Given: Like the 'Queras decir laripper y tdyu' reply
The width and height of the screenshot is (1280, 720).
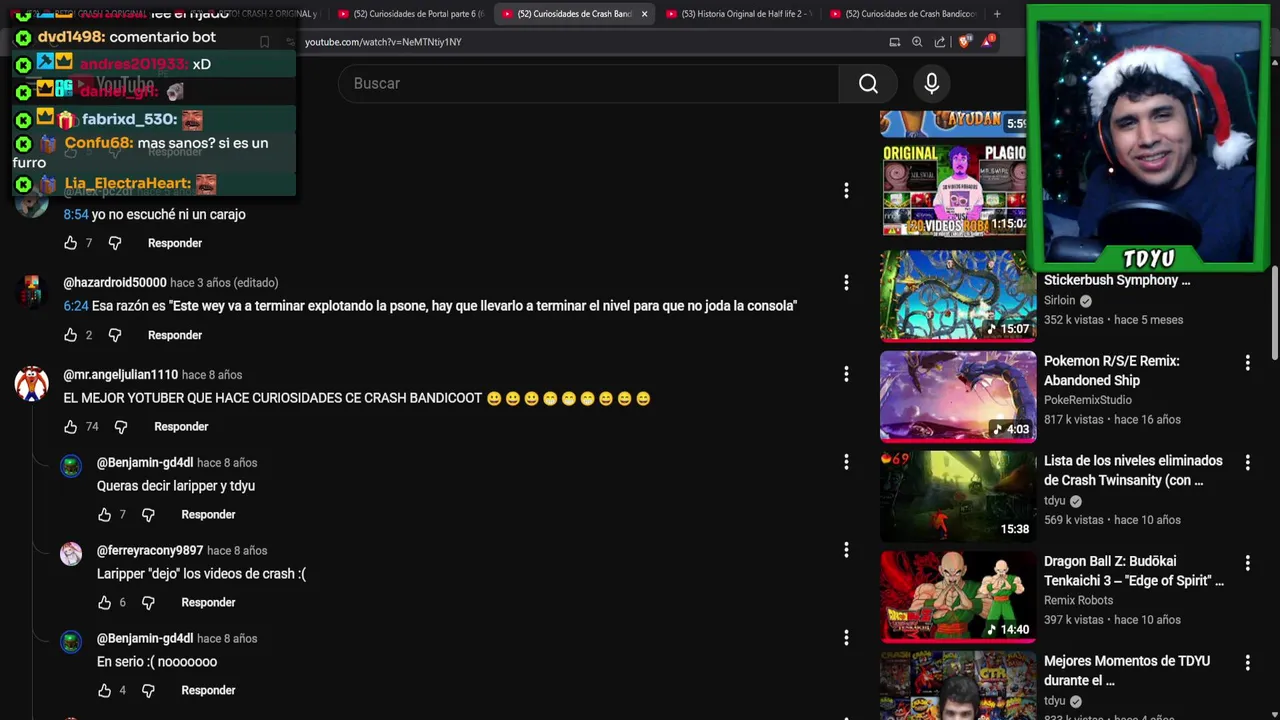Looking at the screenshot, I should point(104,515).
